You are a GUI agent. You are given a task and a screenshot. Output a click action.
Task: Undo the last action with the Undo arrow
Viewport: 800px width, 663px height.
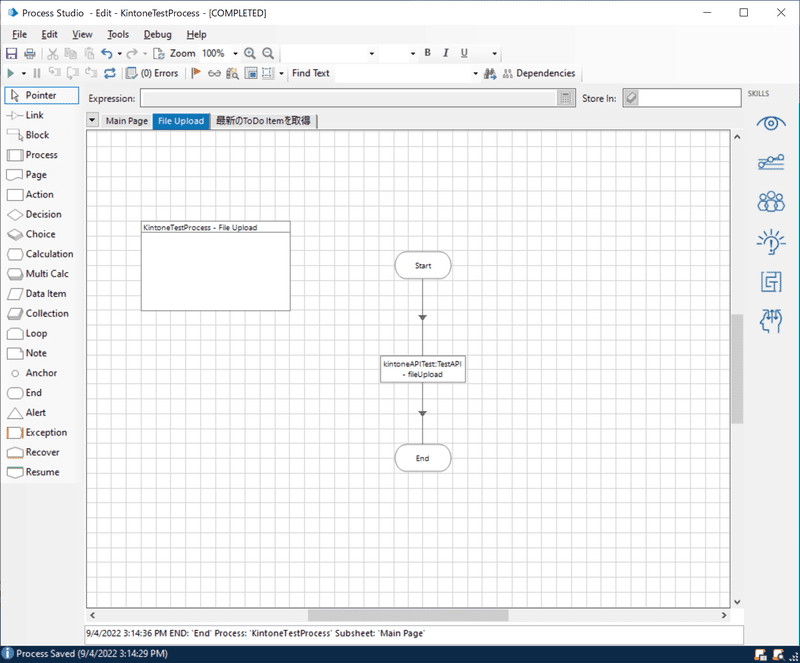pyautogui.click(x=107, y=53)
